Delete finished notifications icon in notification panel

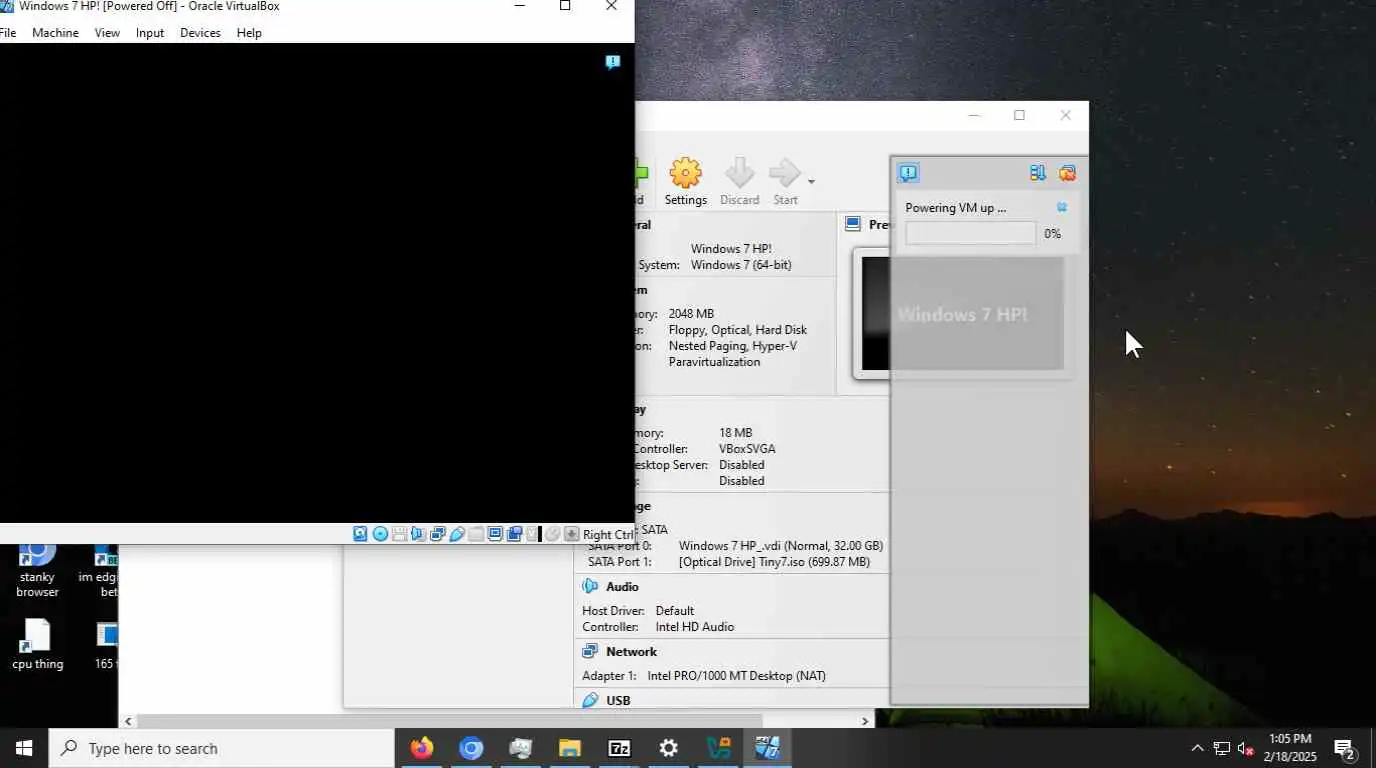coord(1067,173)
